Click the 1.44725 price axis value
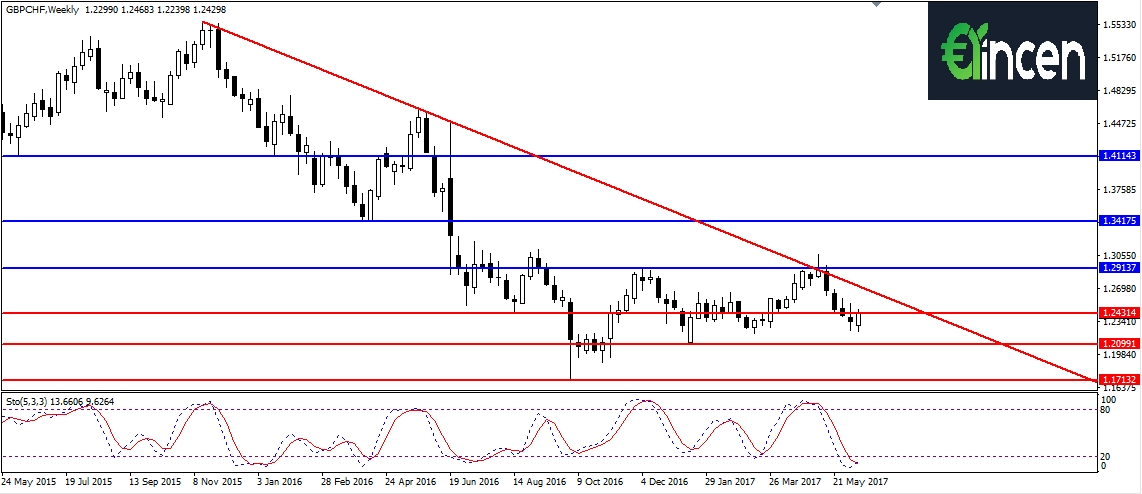1142x494 pixels. 1119,124
